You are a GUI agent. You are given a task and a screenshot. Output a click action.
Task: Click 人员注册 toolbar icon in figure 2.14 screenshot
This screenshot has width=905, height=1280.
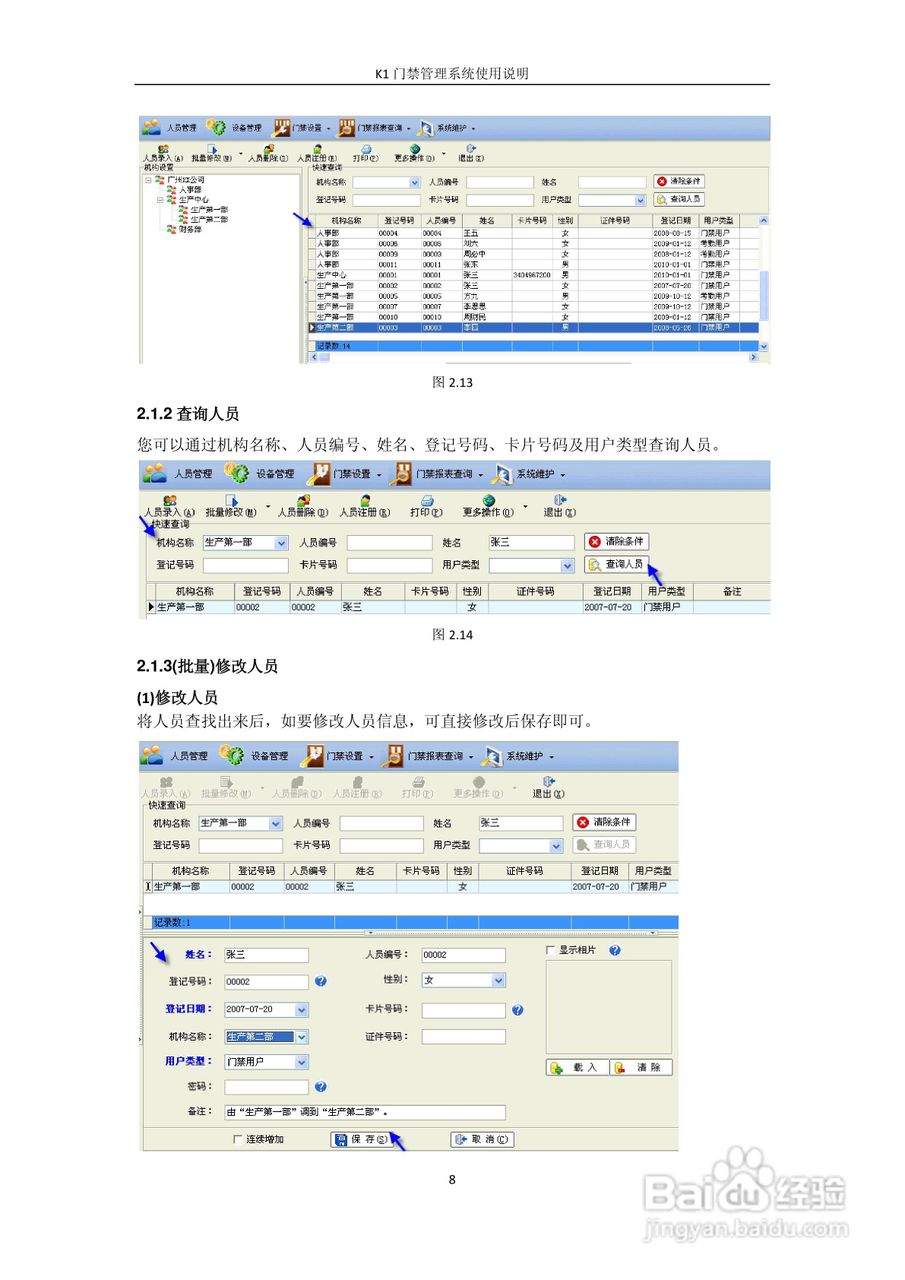coord(366,500)
